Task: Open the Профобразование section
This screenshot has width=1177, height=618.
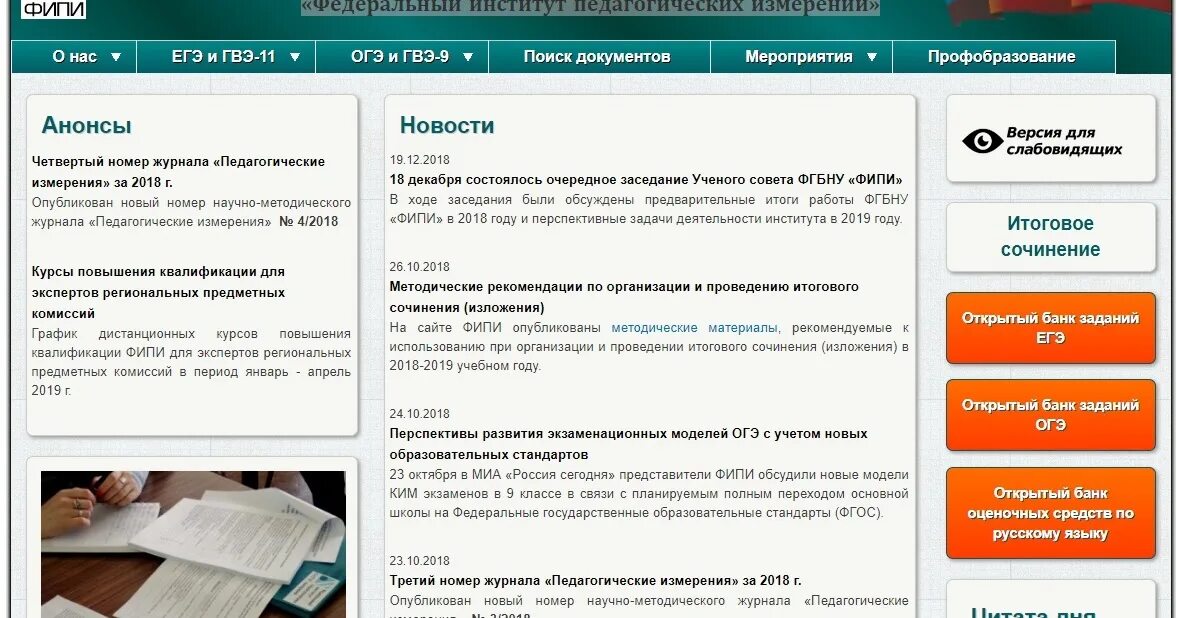Action: [x=1002, y=57]
